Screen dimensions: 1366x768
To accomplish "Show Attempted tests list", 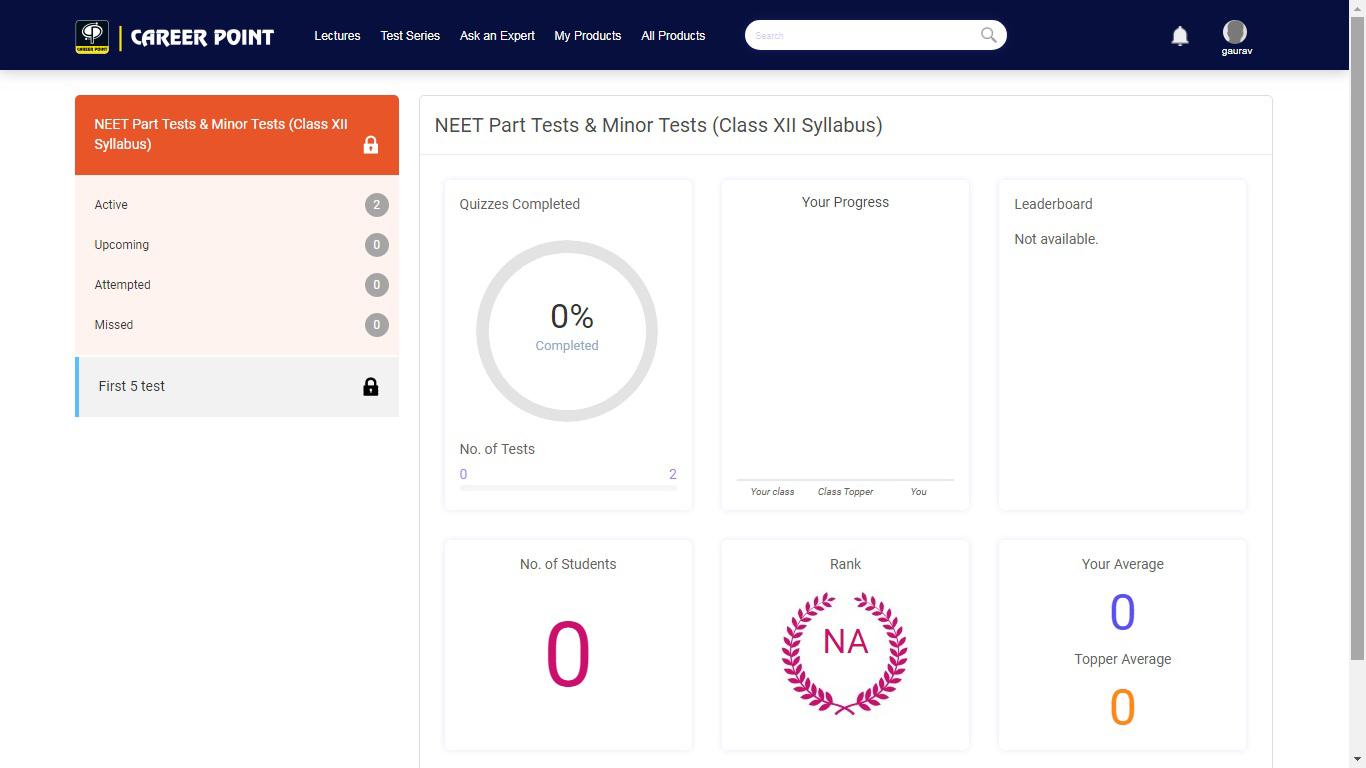I will tap(237, 285).
